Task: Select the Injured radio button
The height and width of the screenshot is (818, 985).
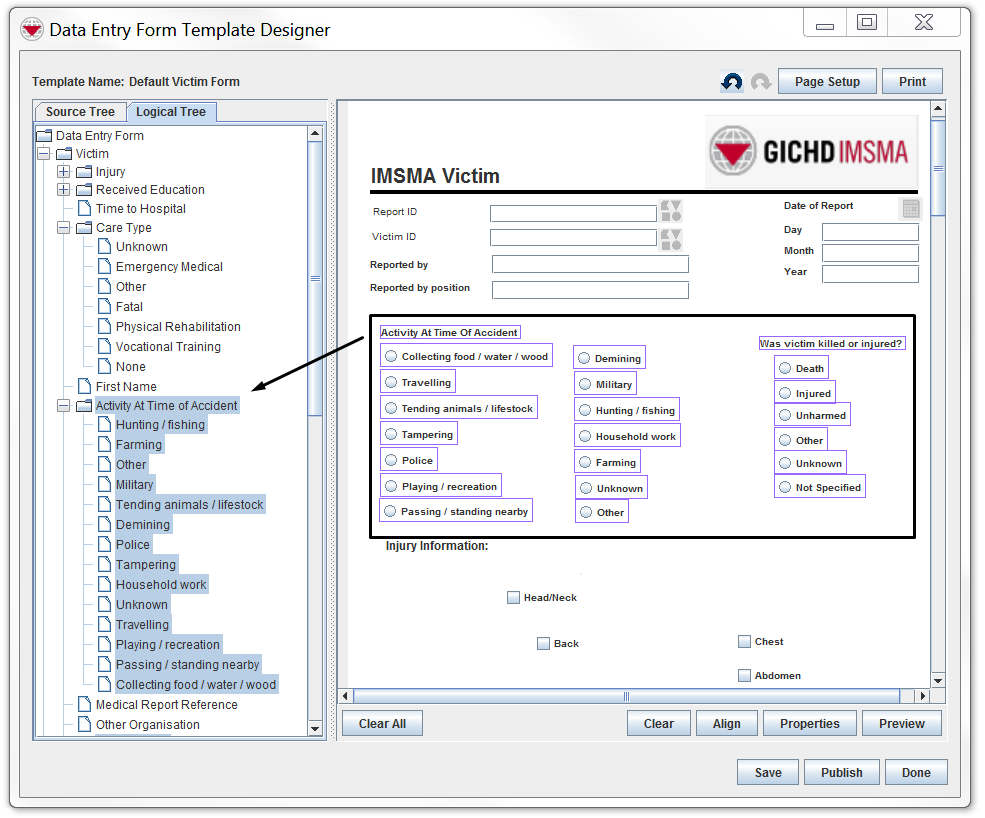Action: point(785,393)
